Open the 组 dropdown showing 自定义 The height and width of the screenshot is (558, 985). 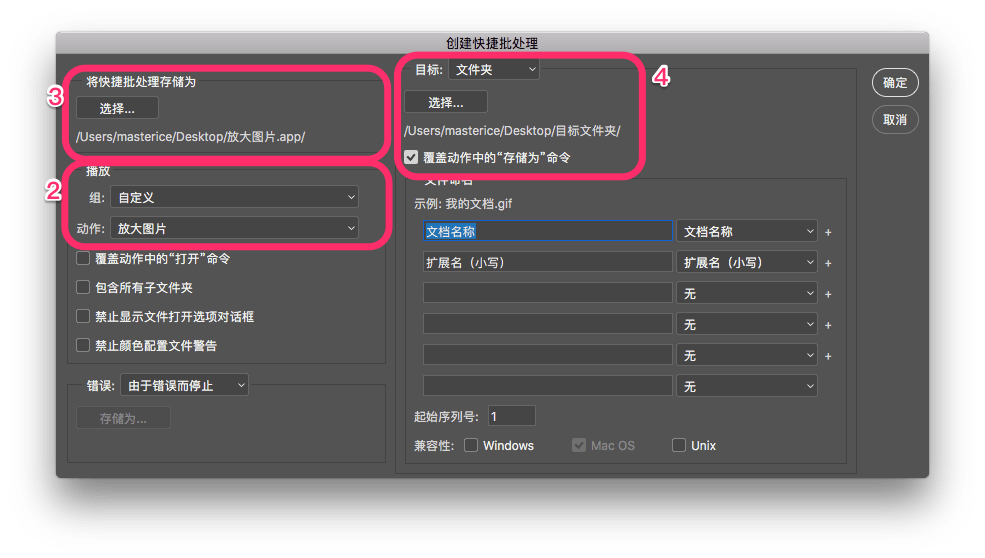point(233,198)
